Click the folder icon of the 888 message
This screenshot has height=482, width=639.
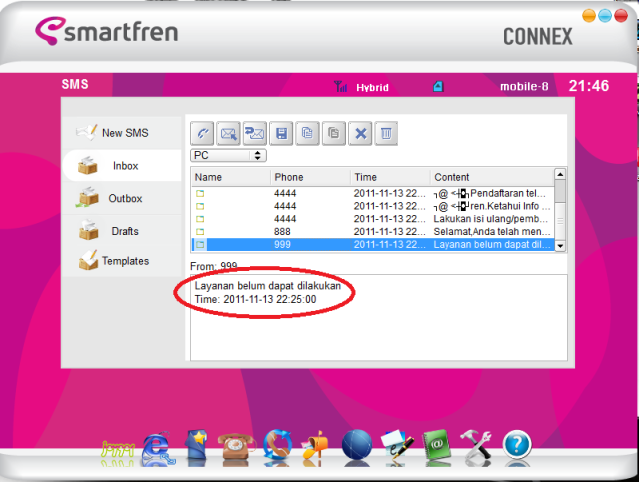pos(200,232)
